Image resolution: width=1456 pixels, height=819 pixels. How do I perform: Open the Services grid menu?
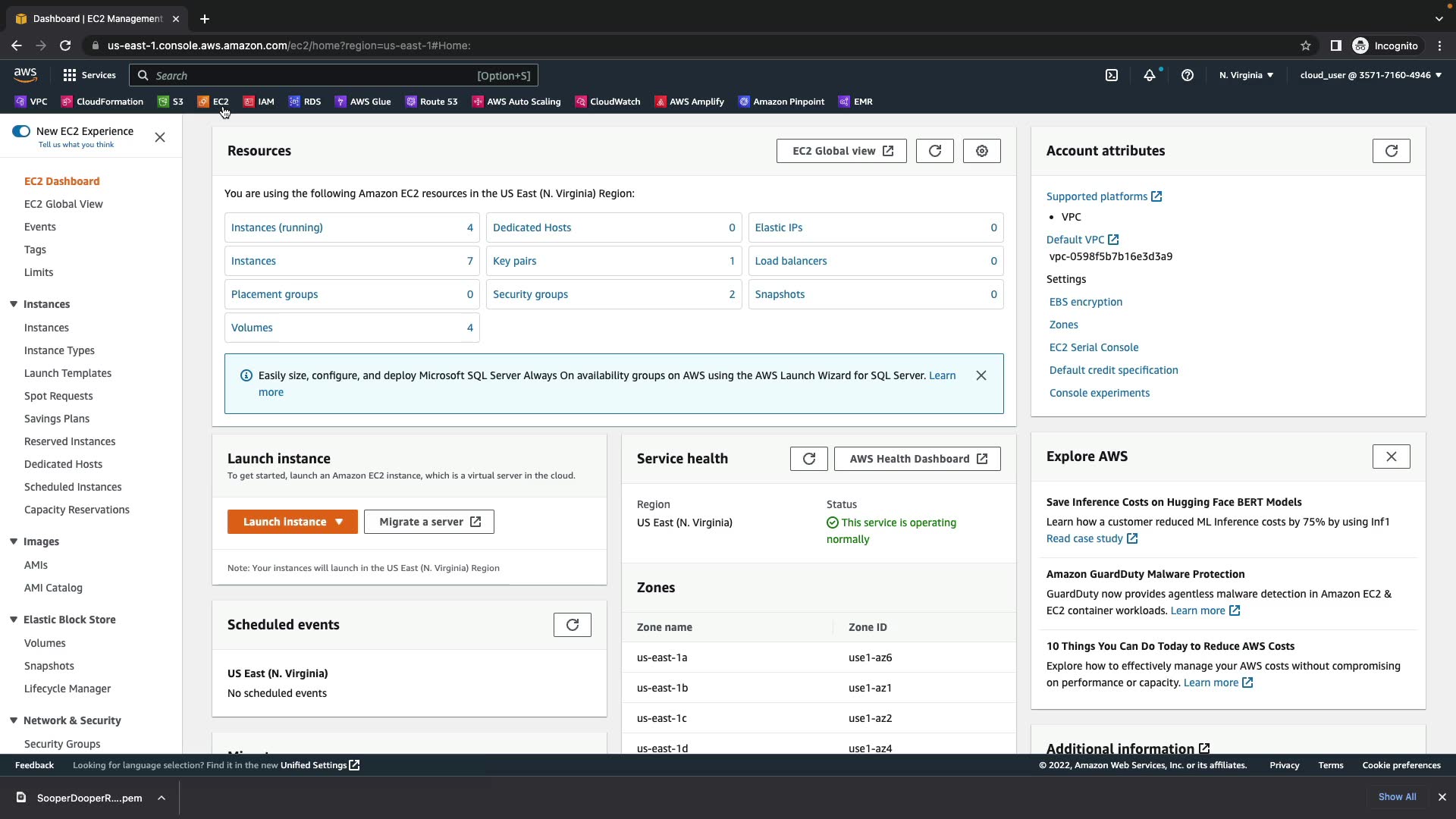pyautogui.click(x=89, y=75)
